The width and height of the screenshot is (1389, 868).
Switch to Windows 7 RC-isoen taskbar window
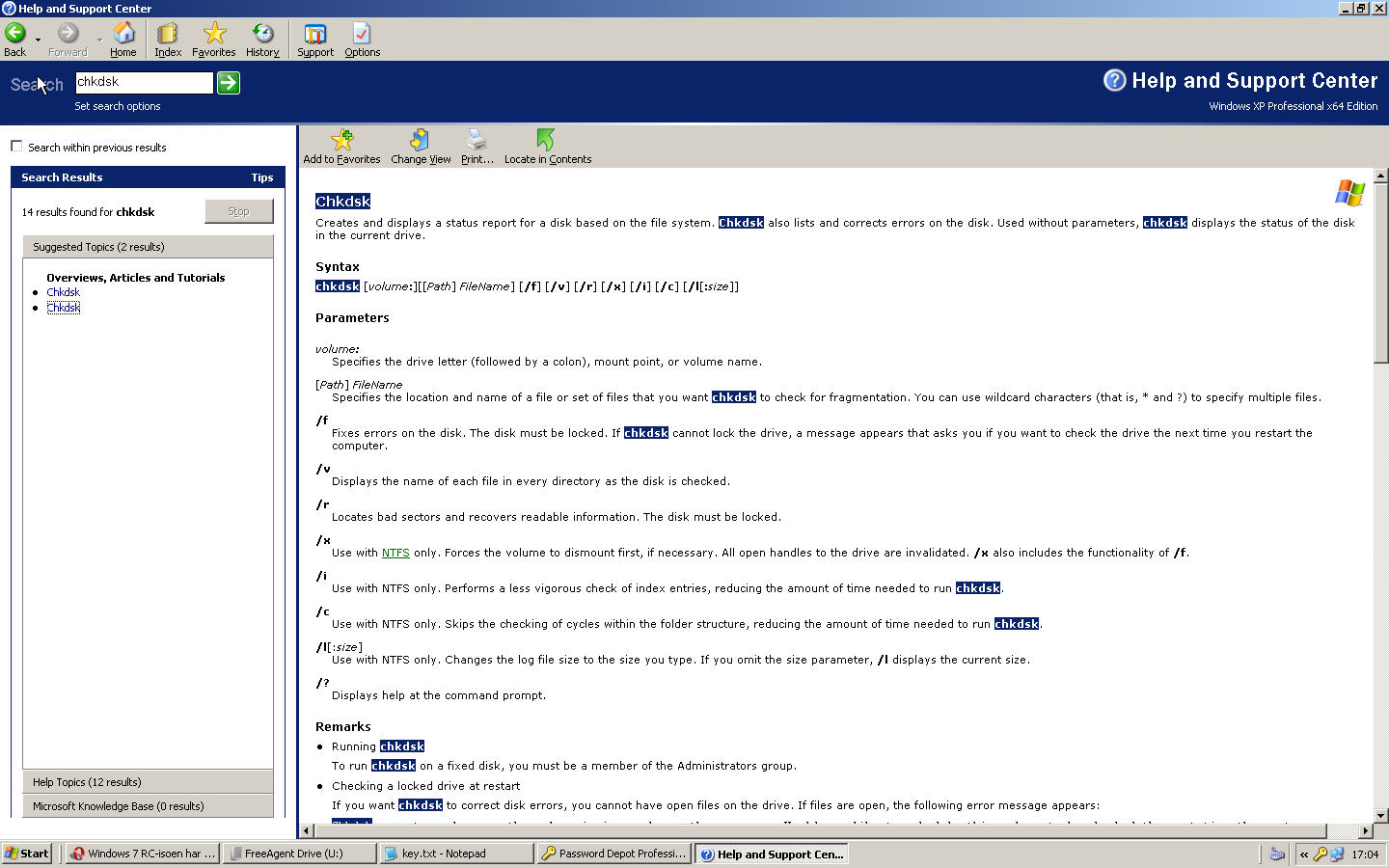point(143,854)
